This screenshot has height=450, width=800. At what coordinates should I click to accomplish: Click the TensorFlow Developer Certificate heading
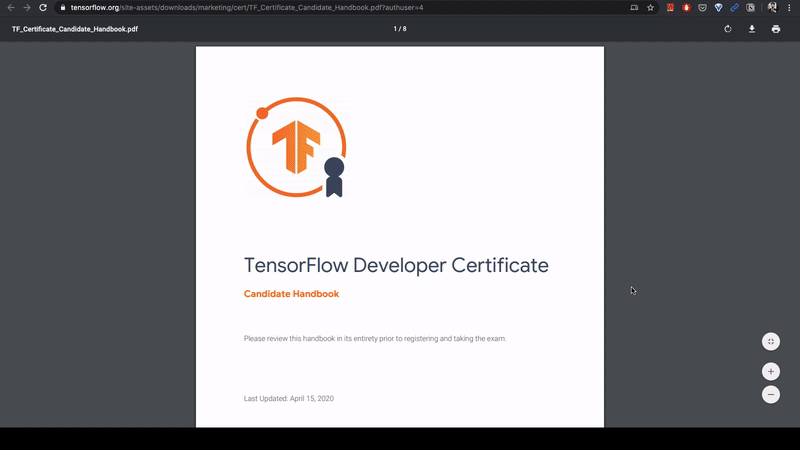(396, 265)
